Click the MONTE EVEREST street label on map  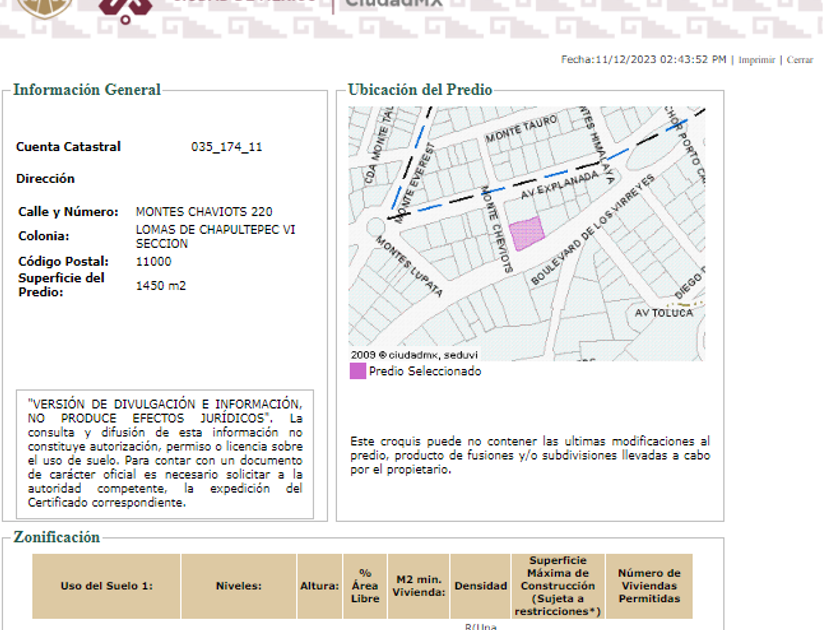click(415, 183)
